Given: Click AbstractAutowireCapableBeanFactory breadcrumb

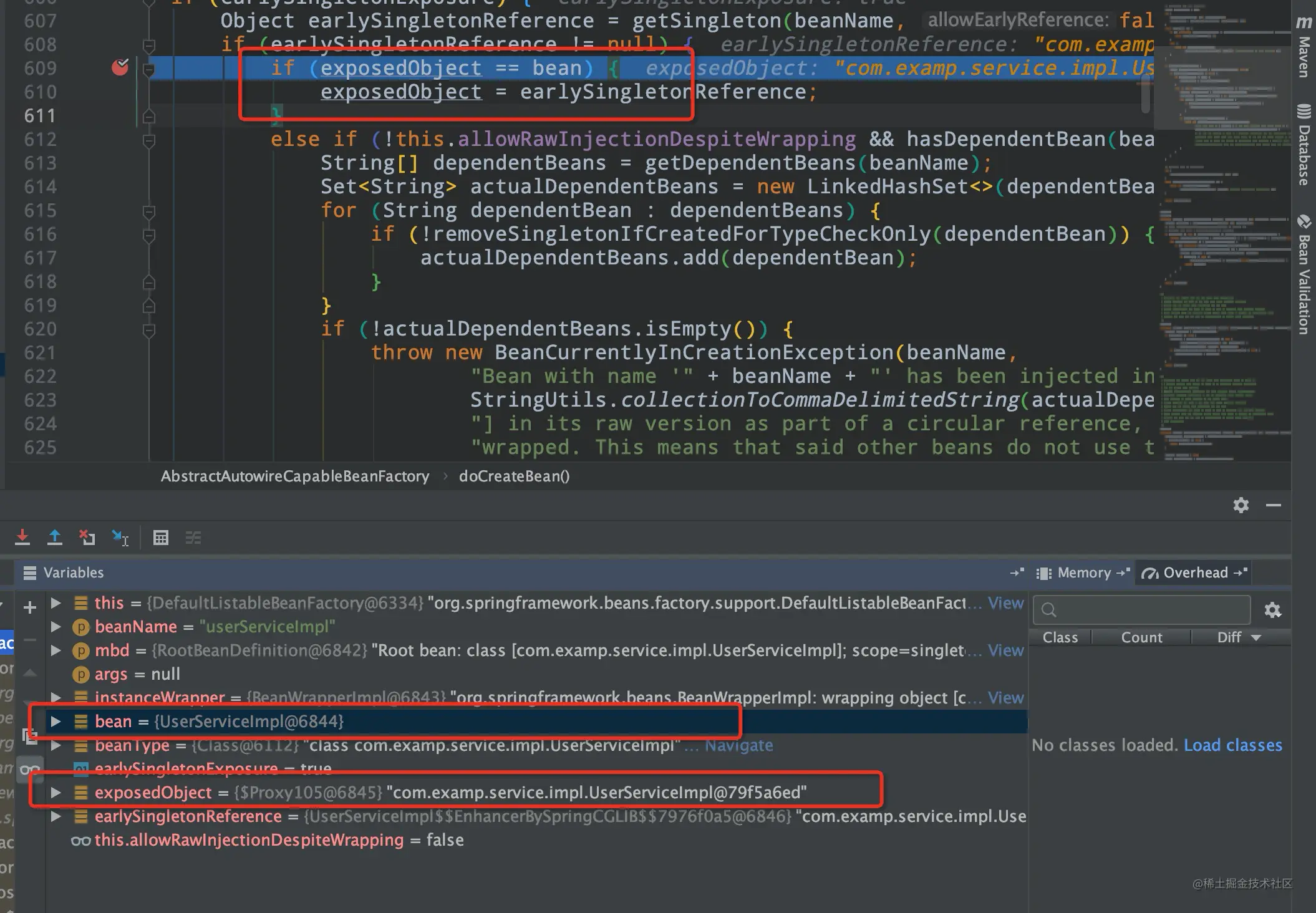Looking at the screenshot, I should (295, 476).
